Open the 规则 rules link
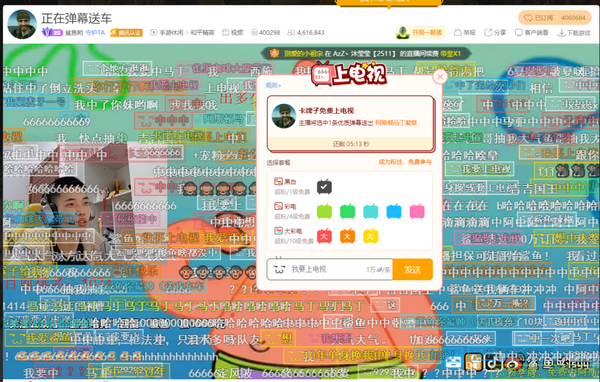 (273, 85)
